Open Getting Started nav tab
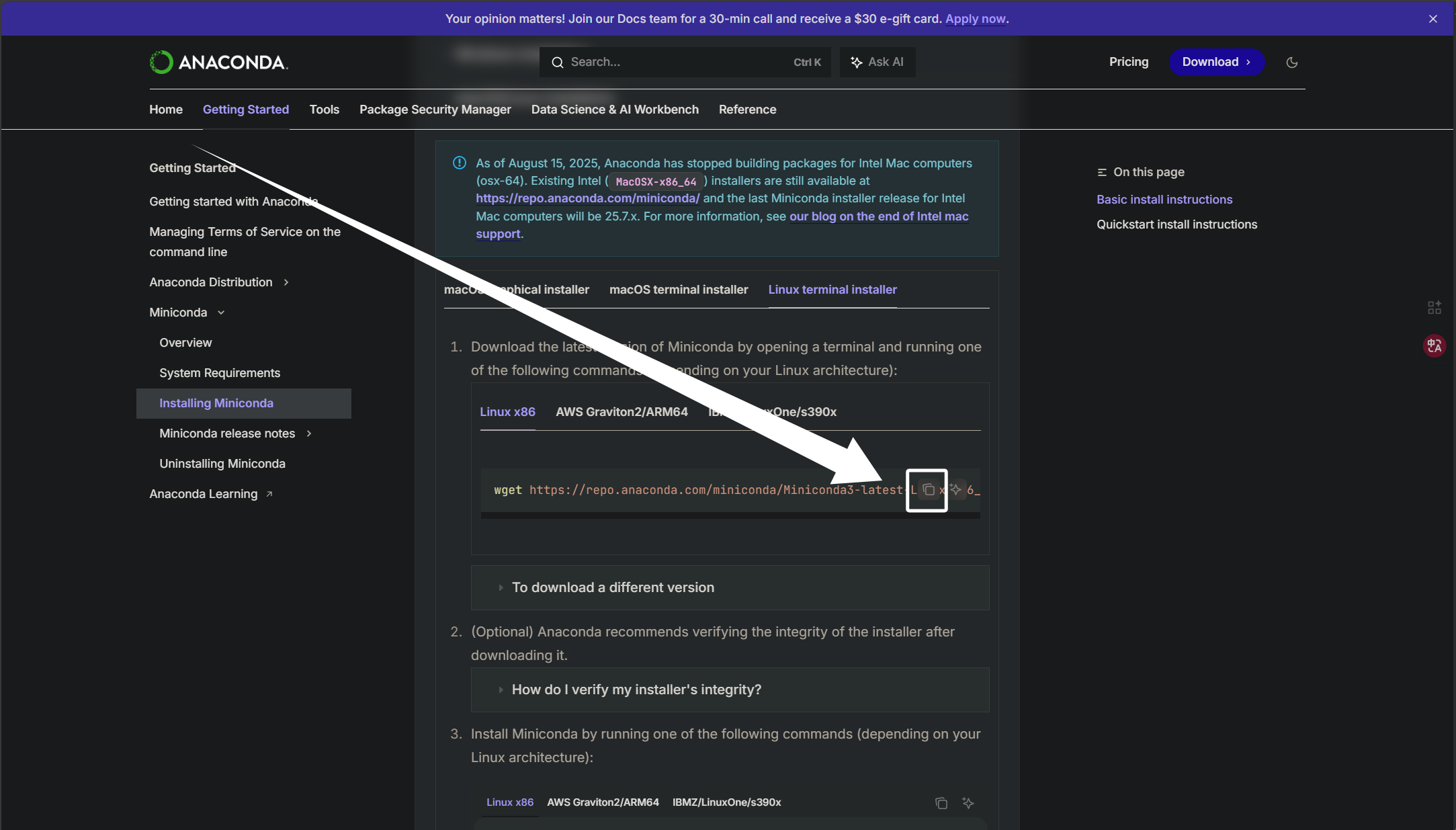 pos(246,110)
